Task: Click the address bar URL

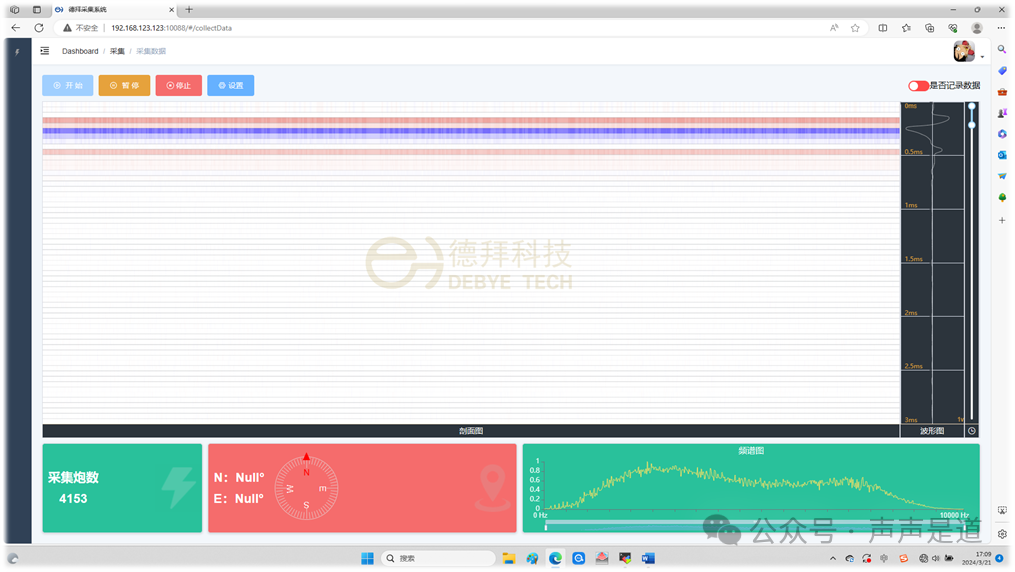Action: point(172,28)
